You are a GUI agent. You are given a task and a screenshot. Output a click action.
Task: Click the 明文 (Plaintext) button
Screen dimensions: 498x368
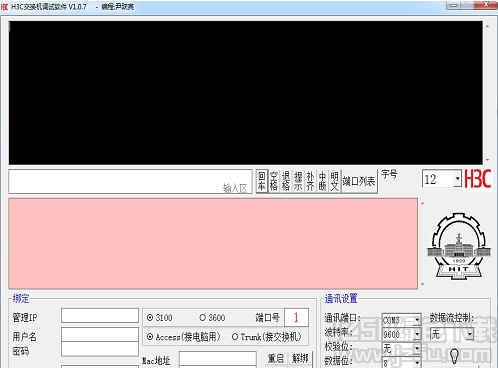(334, 181)
